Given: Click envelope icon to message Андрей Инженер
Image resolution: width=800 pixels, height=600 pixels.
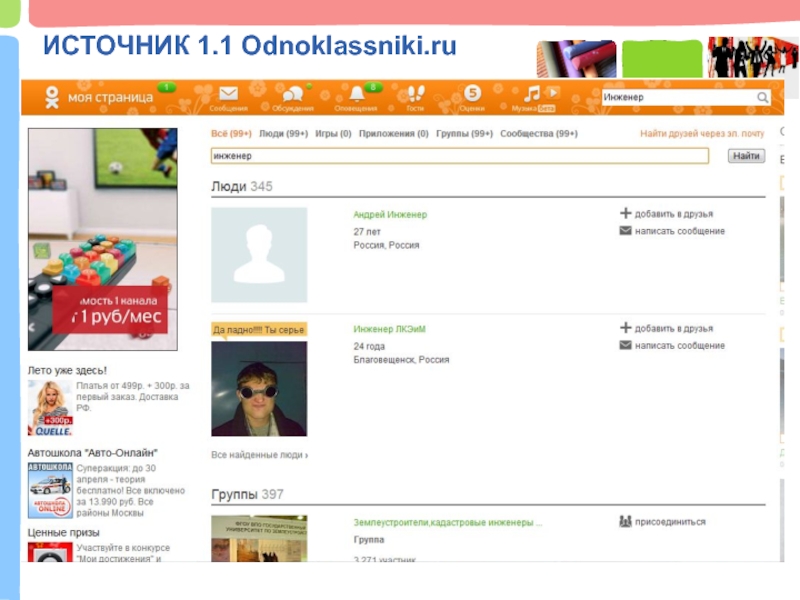Looking at the screenshot, I should tap(626, 231).
